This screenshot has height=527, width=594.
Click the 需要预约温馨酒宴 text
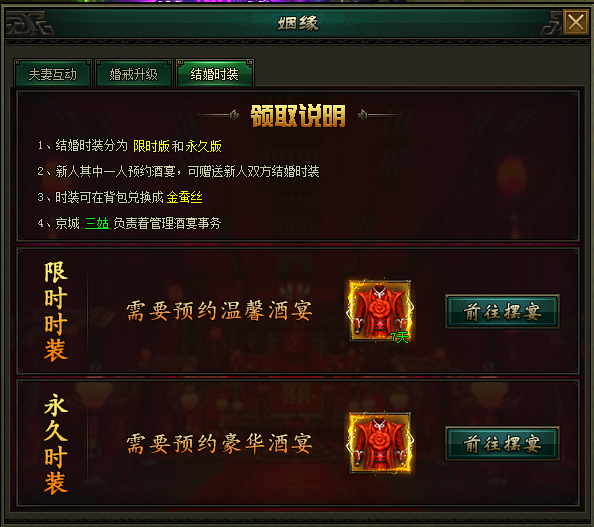pyautogui.click(x=220, y=311)
